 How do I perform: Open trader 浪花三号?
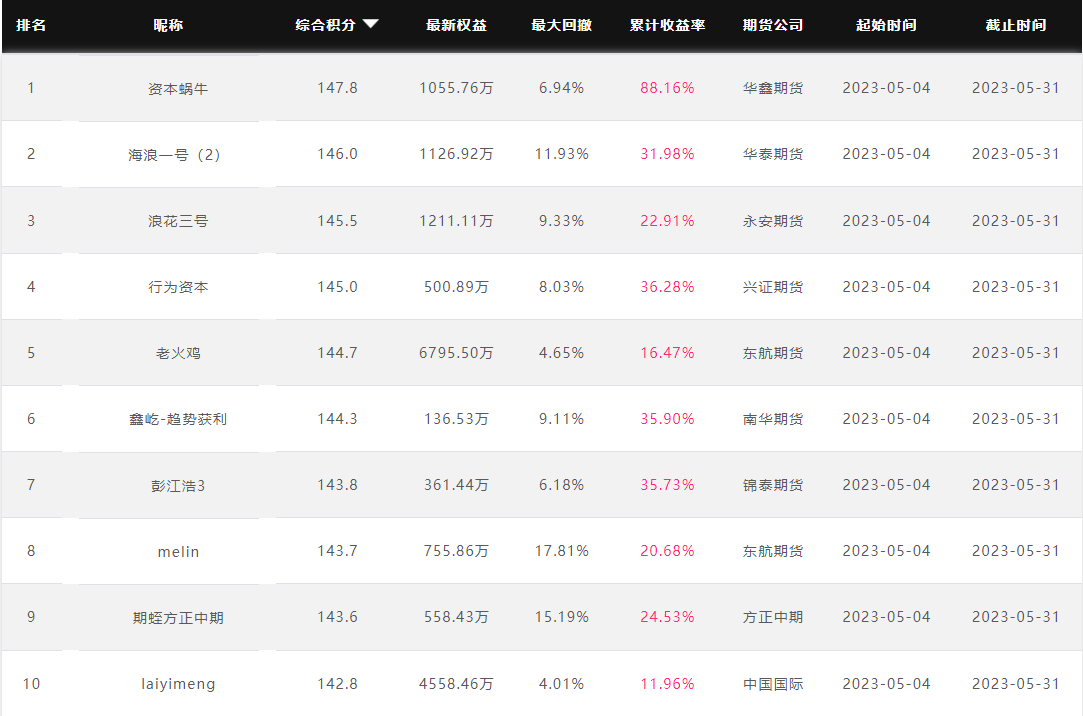point(178,221)
